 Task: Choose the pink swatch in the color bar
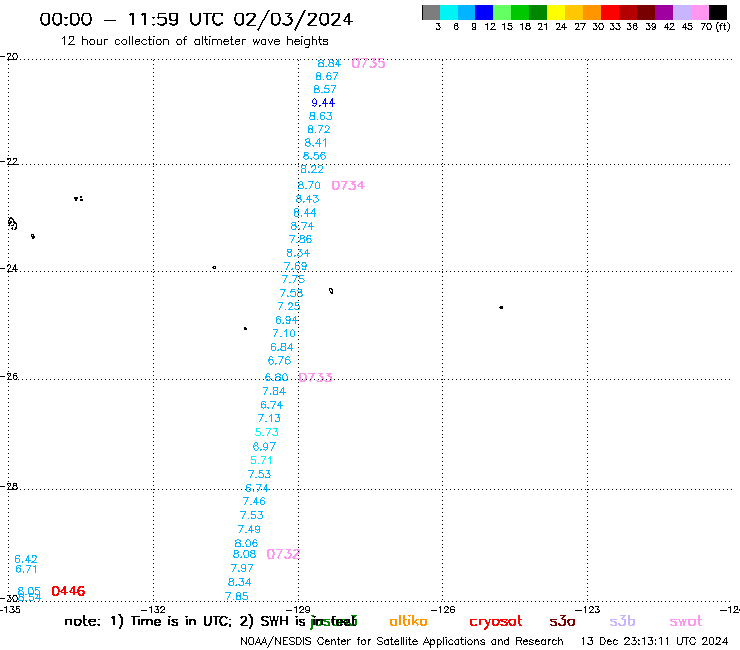pos(700,12)
